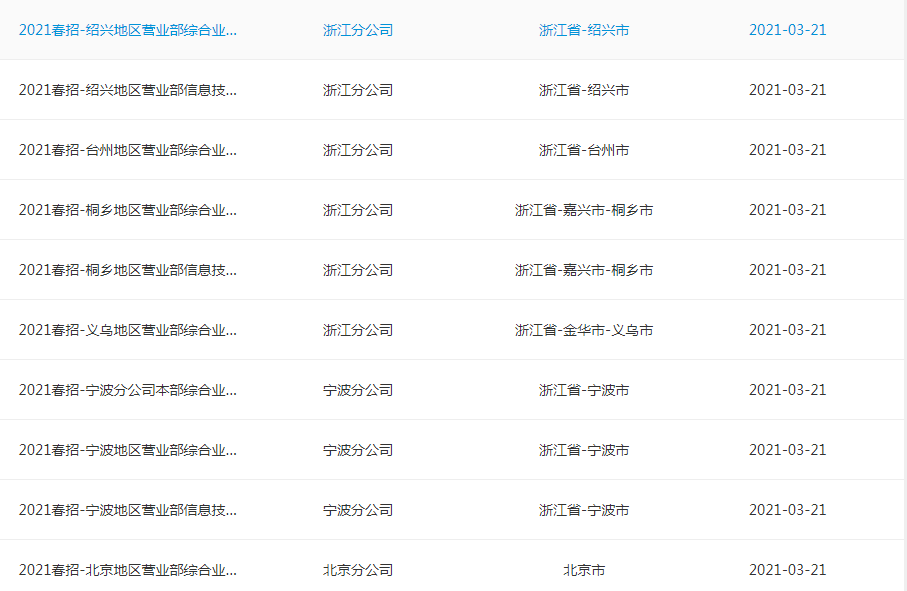Open the 北京地区营业部综合业 job listing

(x=128, y=570)
